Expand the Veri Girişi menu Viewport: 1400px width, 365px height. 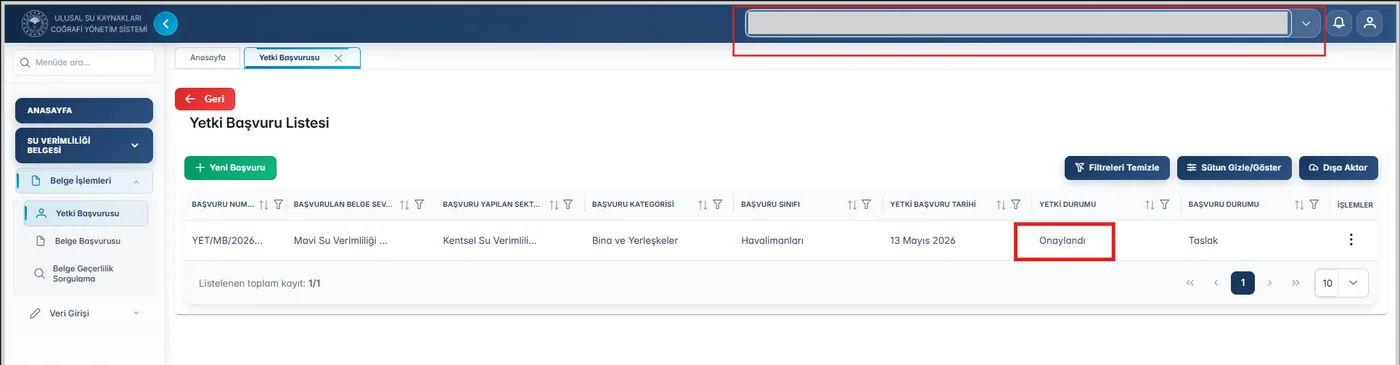pyautogui.click(x=84, y=313)
